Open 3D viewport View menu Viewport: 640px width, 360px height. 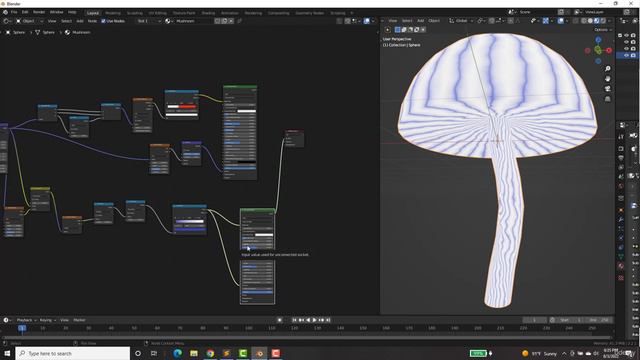click(393, 20)
